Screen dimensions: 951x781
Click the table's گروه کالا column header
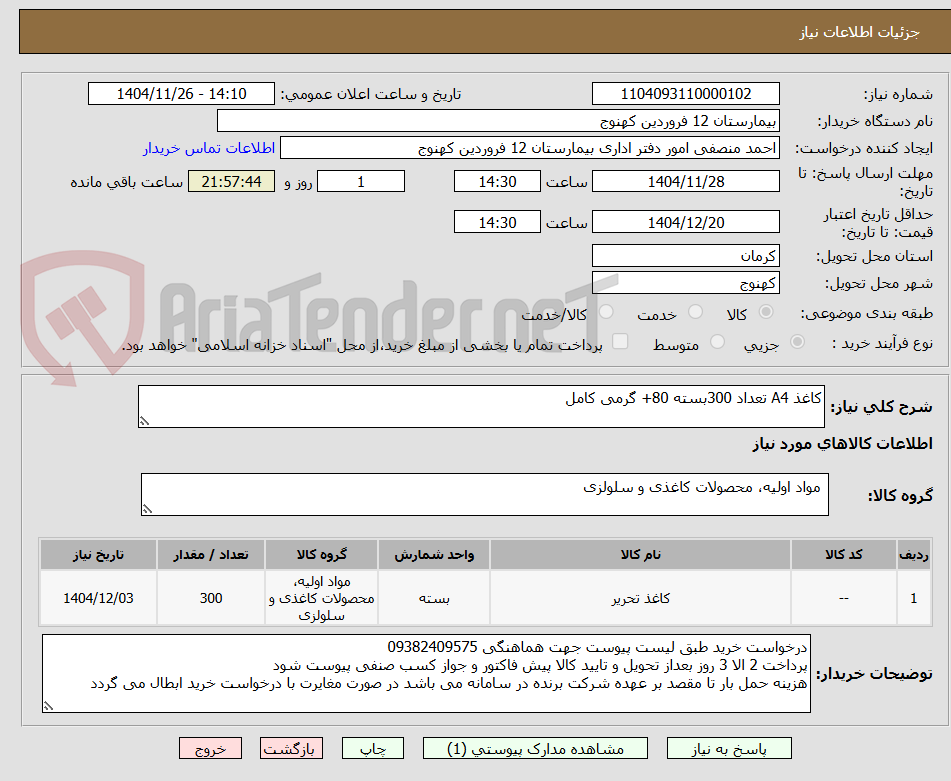pyautogui.click(x=321, y=554)
